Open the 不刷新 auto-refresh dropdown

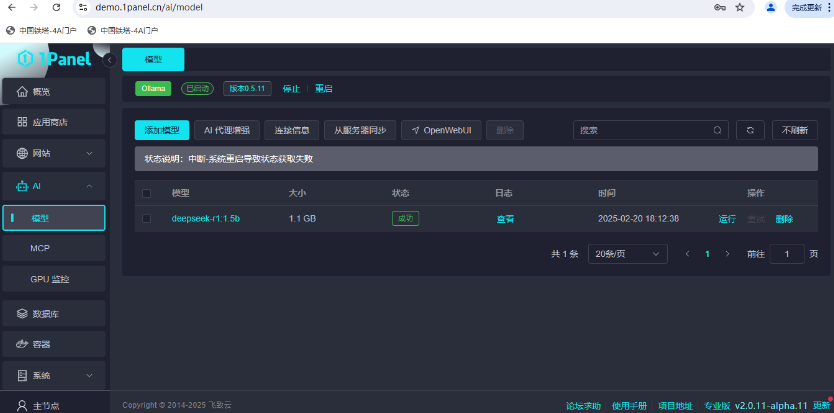(x=794, y=130)
